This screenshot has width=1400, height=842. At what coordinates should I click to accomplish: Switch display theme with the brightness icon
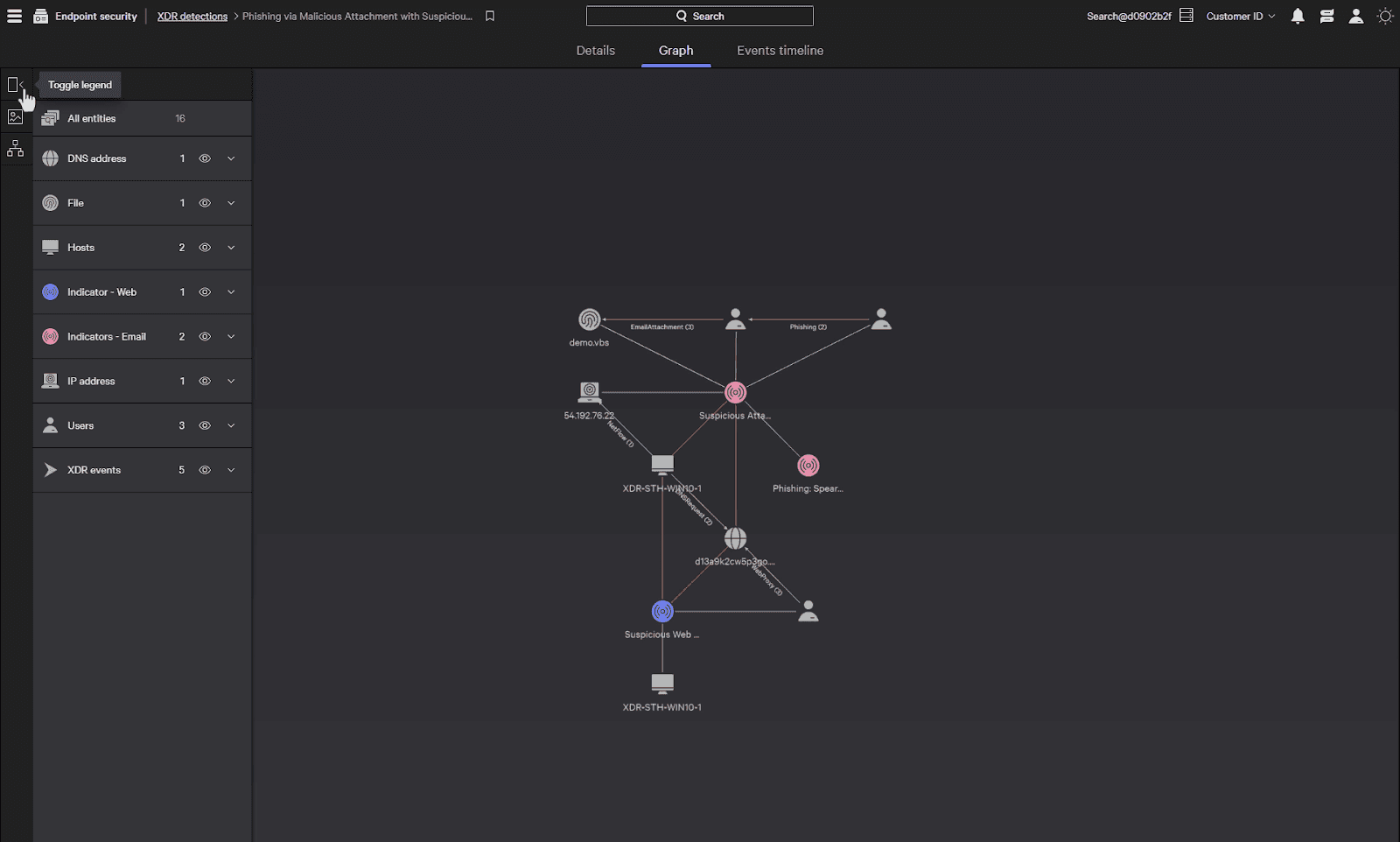[x=1384, y=16]
